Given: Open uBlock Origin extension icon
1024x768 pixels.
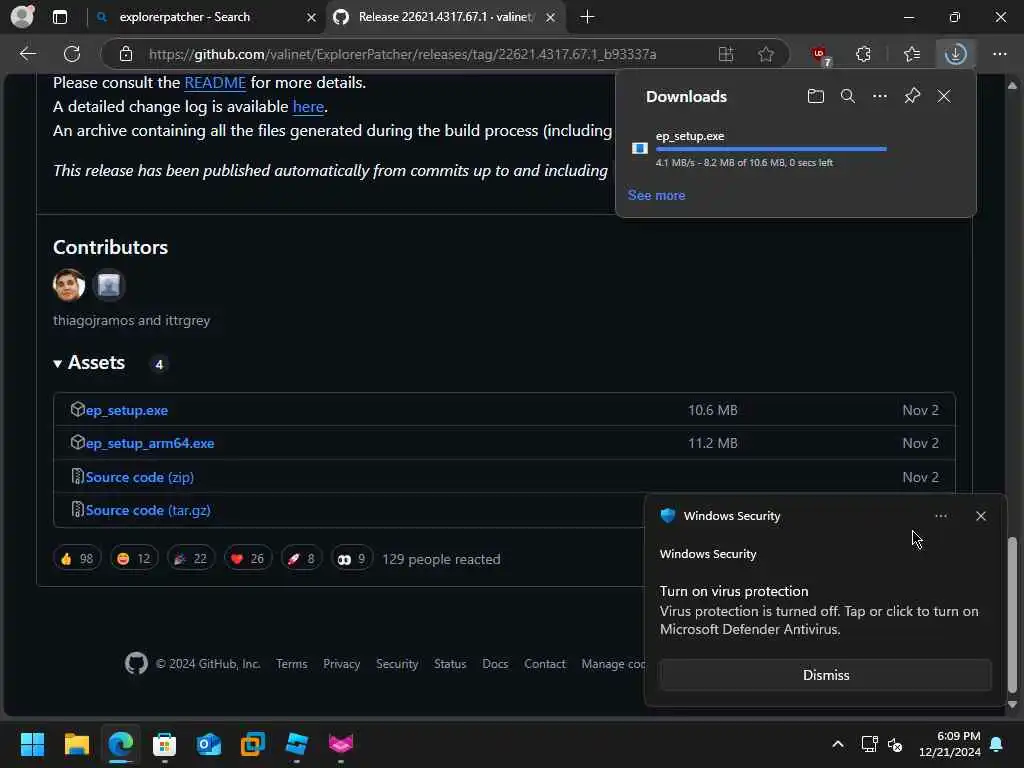Looking at the screenshot, I should (x=820, y=56).
